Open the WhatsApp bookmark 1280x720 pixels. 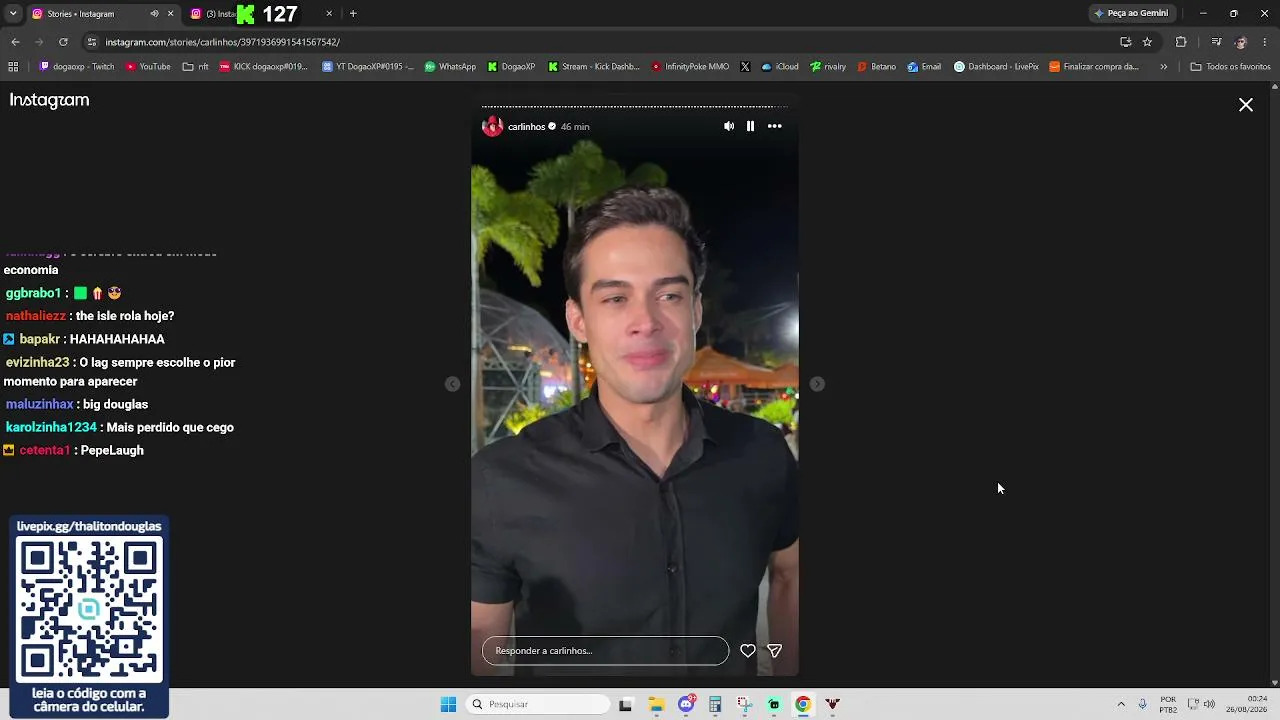(x=450, y=67)
